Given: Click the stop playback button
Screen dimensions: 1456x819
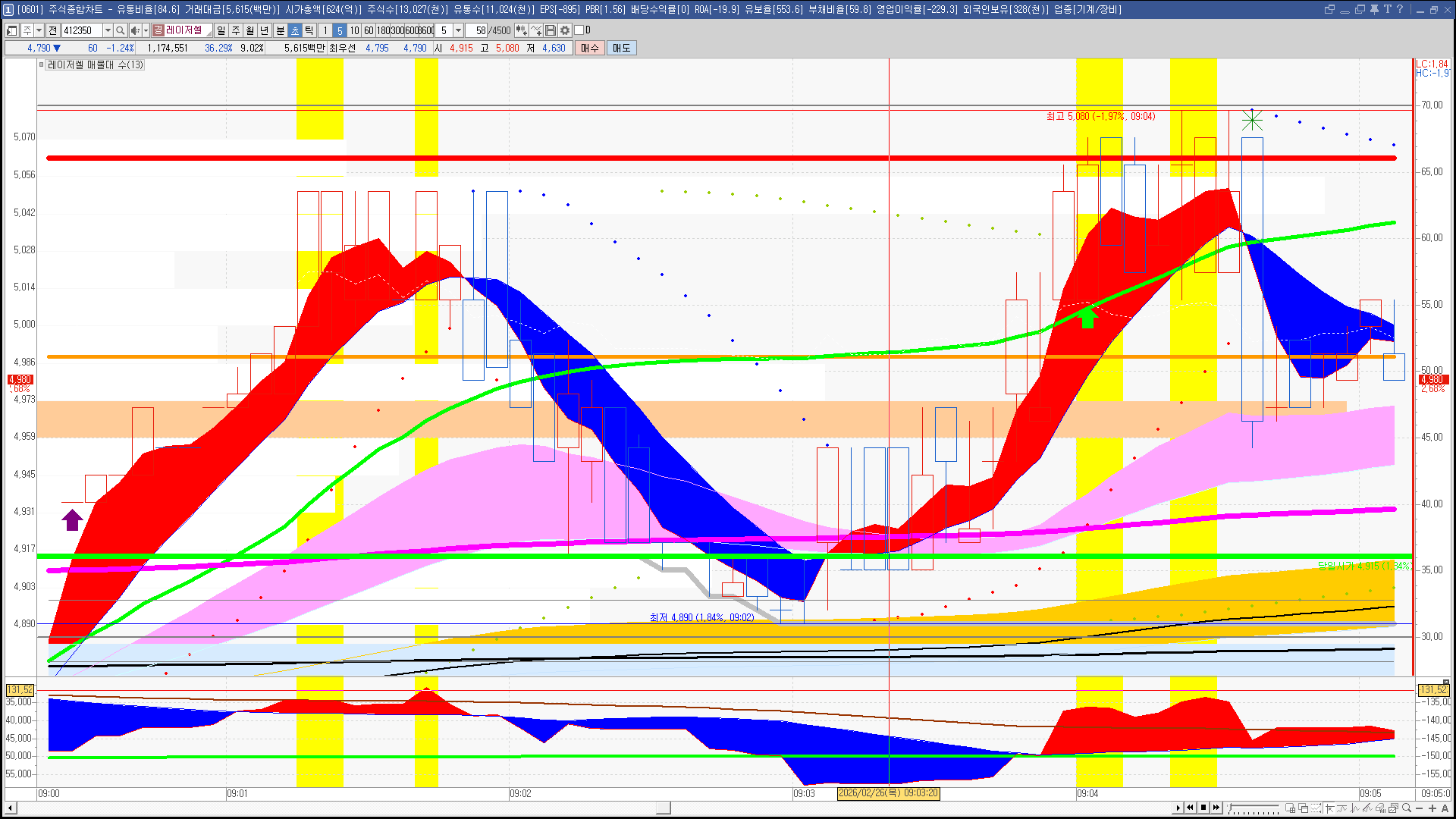Looking at the screenshot, I should coord(1203,808).
